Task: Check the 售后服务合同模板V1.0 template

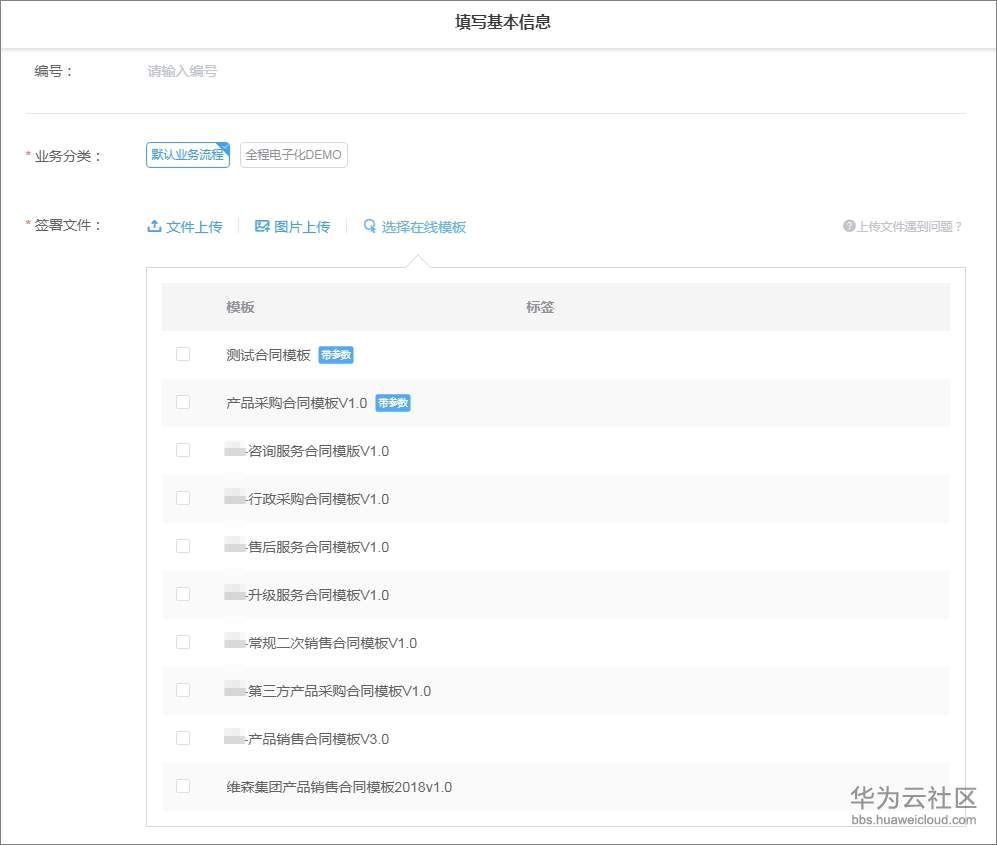Action: point(183,546)
